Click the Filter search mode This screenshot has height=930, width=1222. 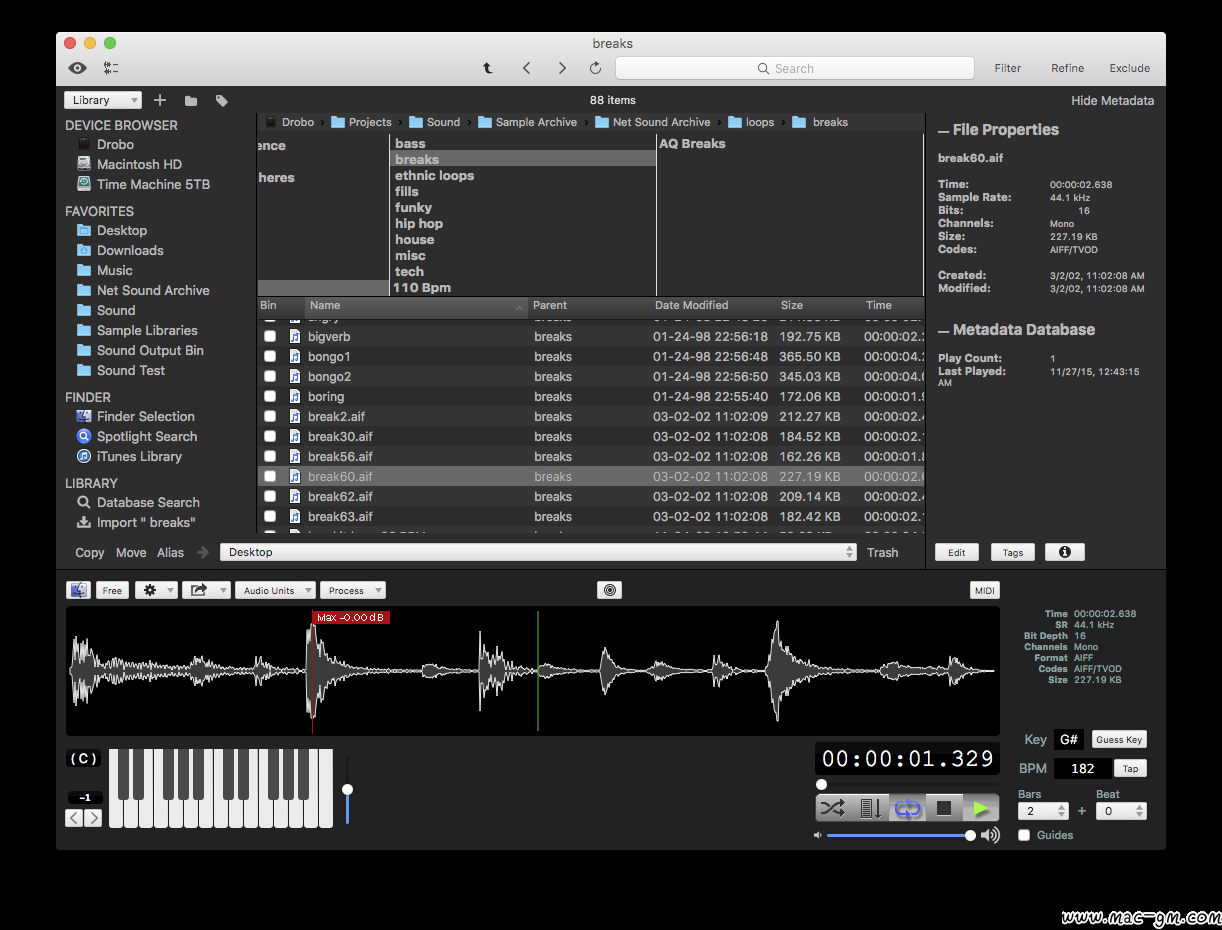pyautogui.click(x=1008, y=68)
